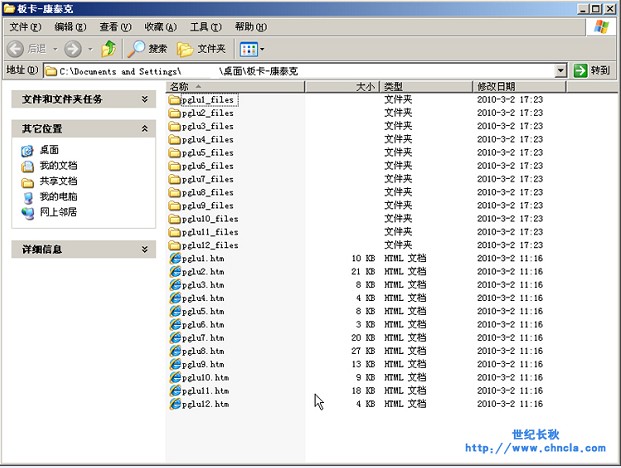Select the pglu3_files folder icon
621x468 pixels.
174,126
